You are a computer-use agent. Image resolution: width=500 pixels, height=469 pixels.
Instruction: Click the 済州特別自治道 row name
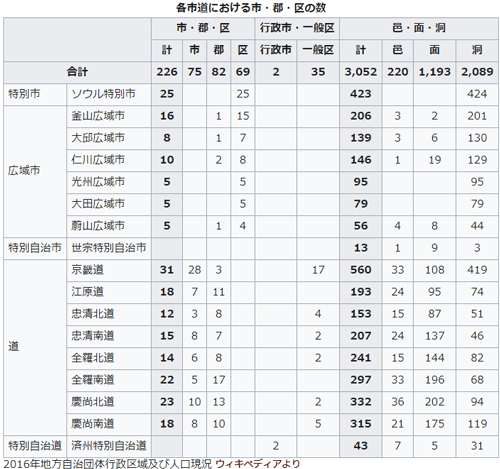[x=109, y=446]
